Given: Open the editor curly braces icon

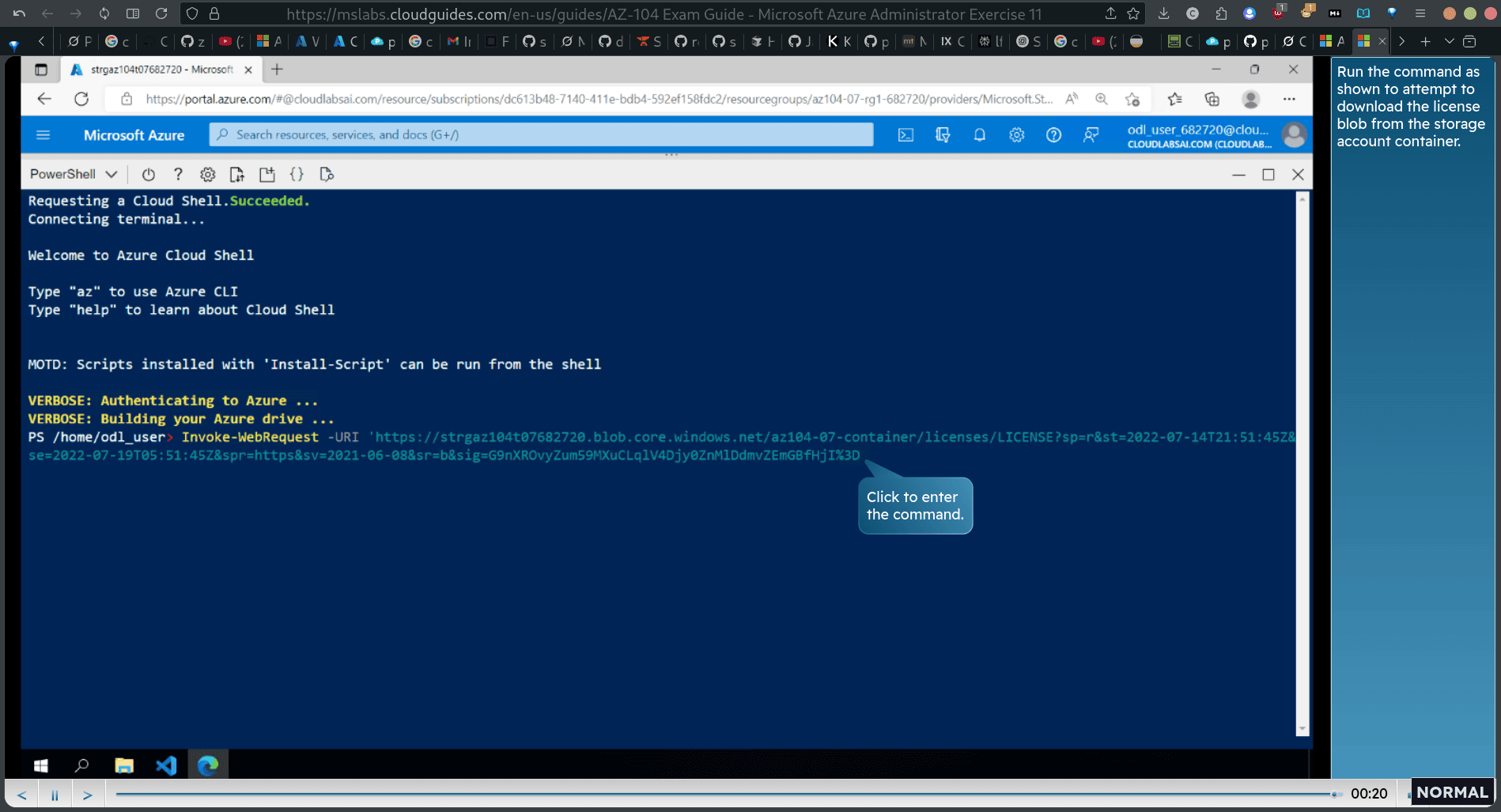Looking at the screenshot, I should pos(297,175).
